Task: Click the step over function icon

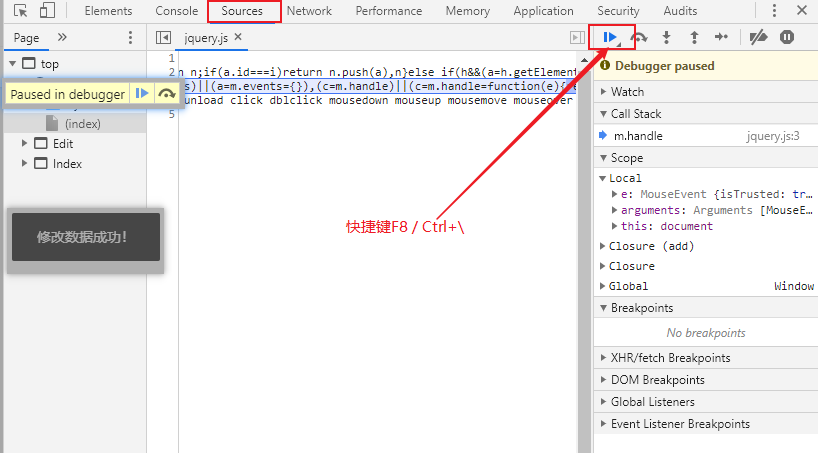Action: pos(639,37)
